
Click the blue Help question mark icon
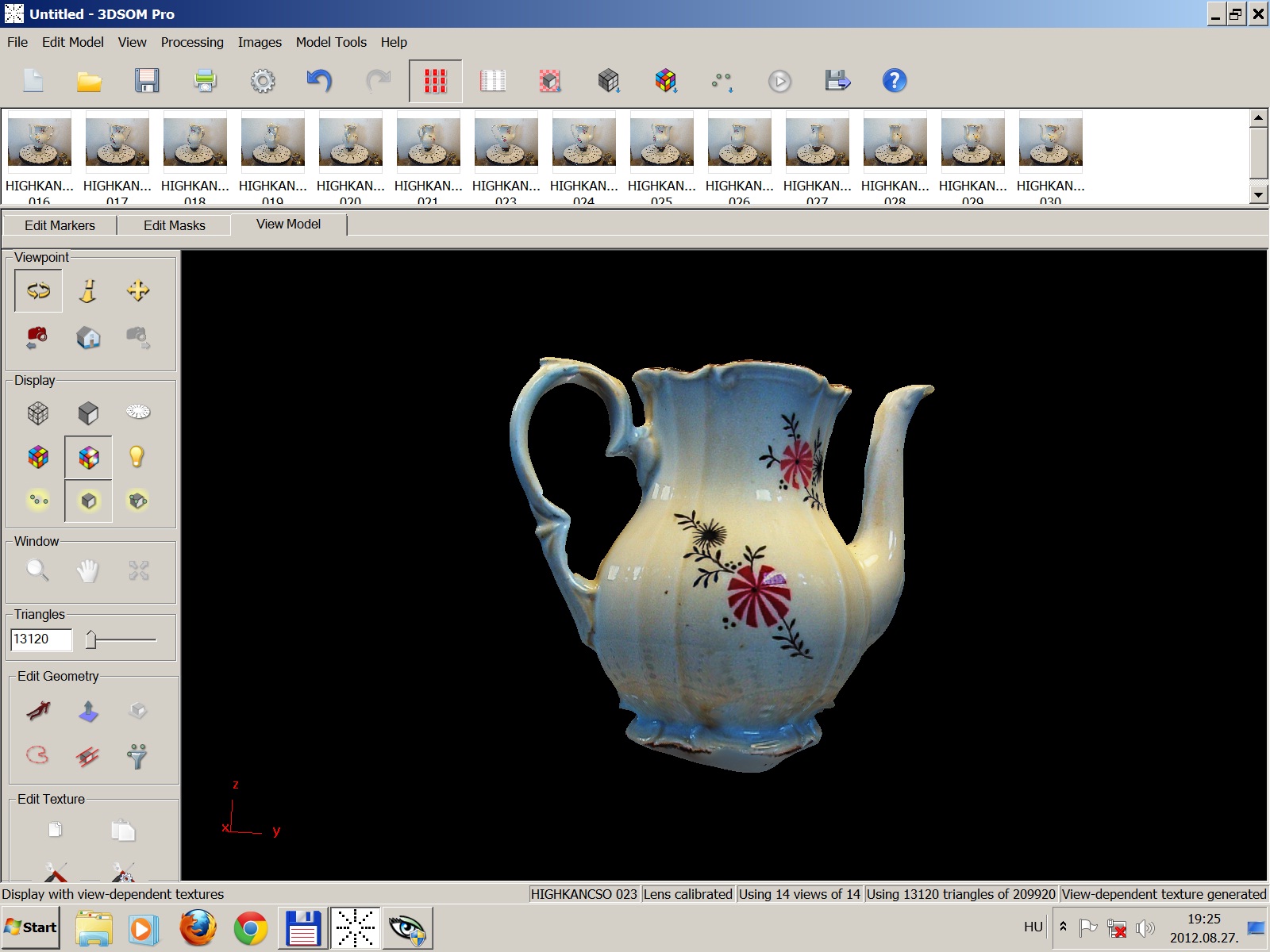click(x=894, y=81)
